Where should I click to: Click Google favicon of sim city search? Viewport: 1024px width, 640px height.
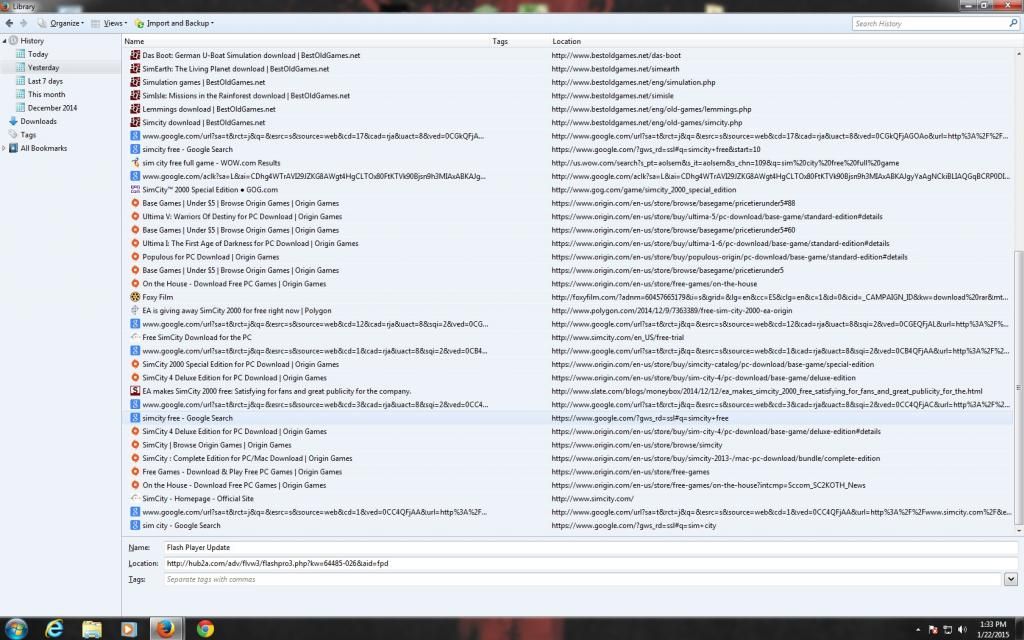point(135,525)
